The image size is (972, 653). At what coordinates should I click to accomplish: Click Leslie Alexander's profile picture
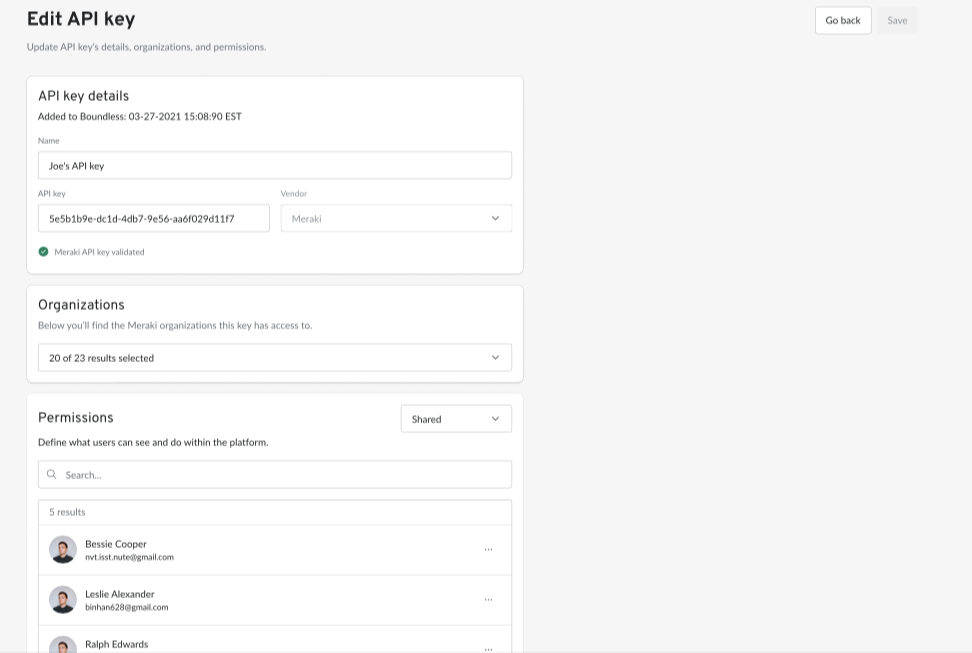[x=63, y=600]
